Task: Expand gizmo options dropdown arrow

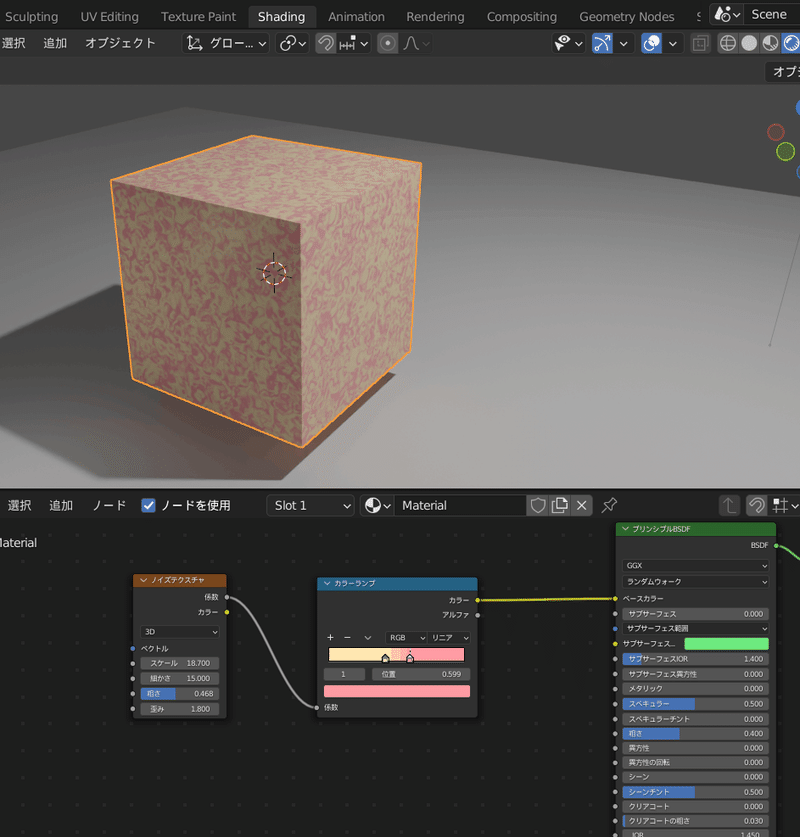Action: click(623, 43)
